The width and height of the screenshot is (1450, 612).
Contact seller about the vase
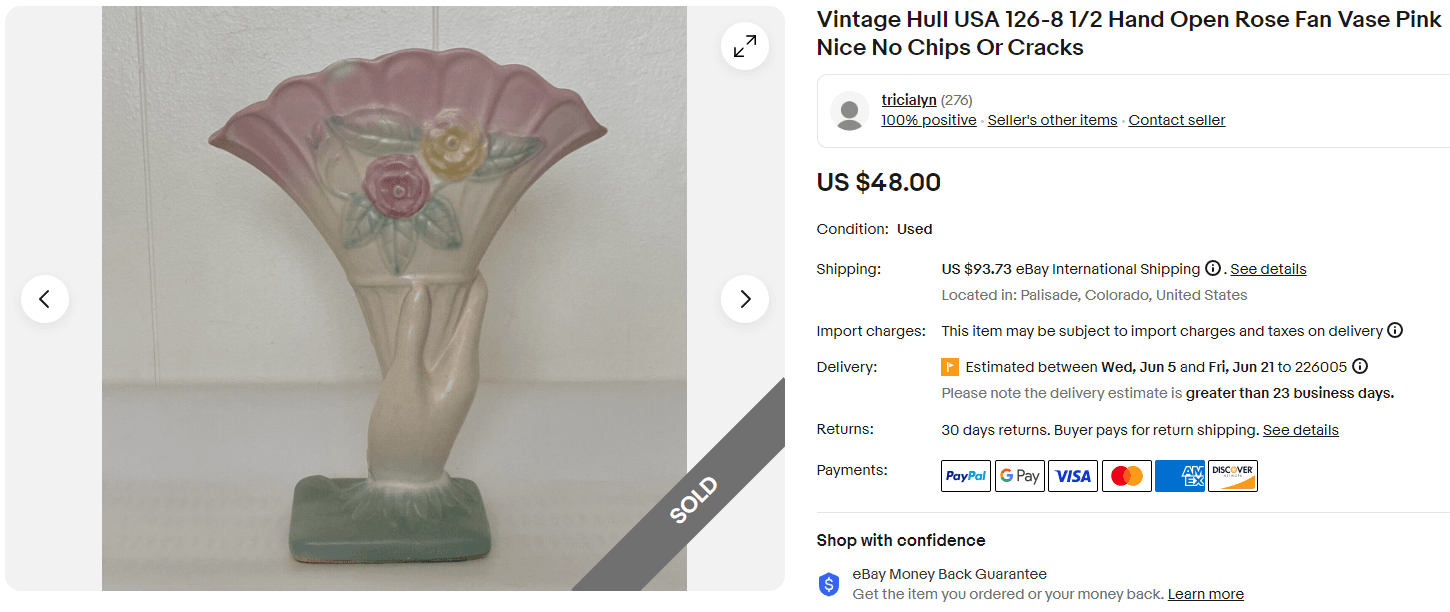tap(1176, 119)
